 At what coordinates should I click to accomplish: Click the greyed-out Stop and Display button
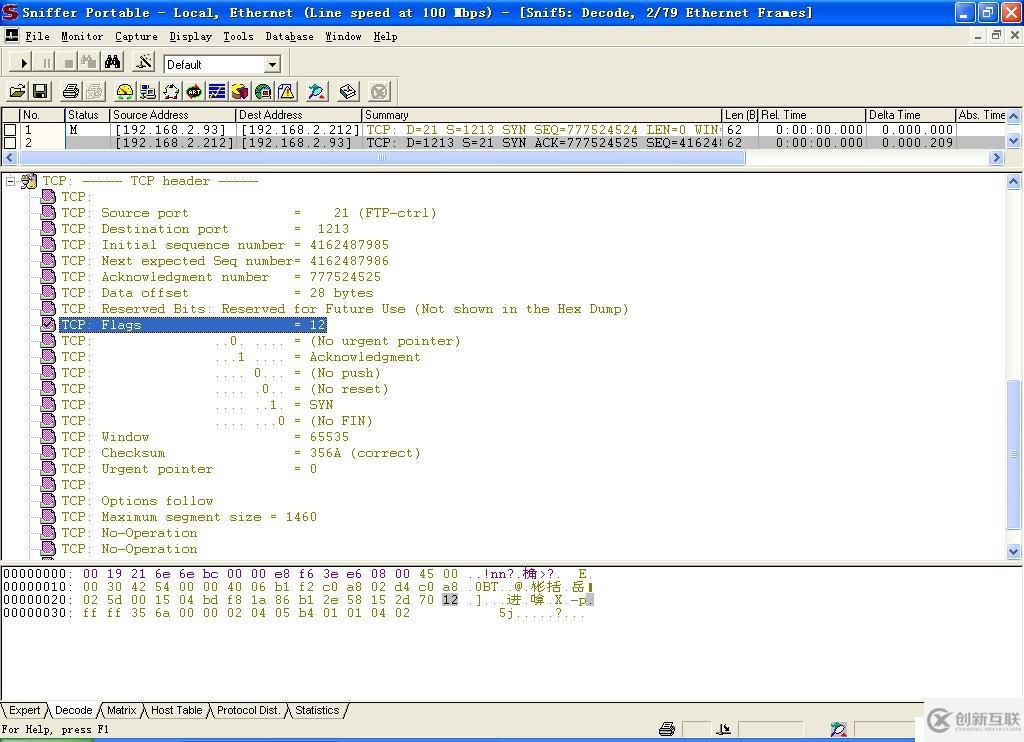(89, 63)
